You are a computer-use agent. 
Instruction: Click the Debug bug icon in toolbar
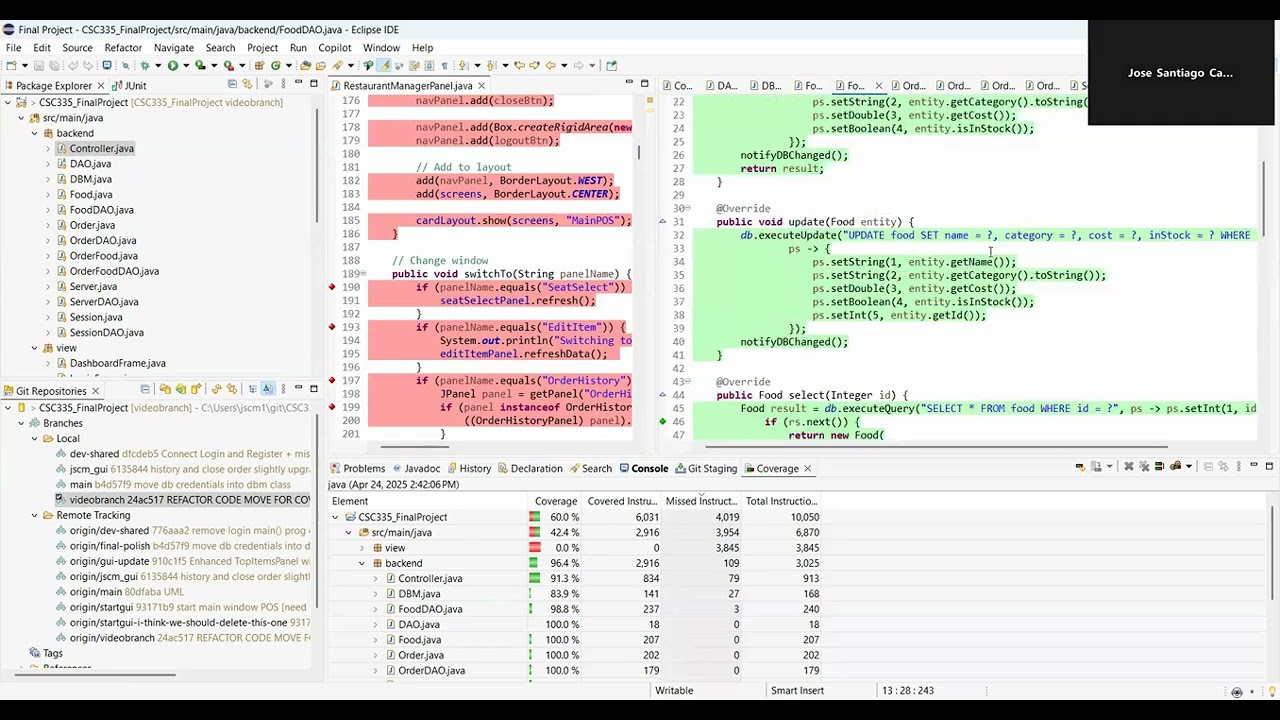click(x=145, y=65)
